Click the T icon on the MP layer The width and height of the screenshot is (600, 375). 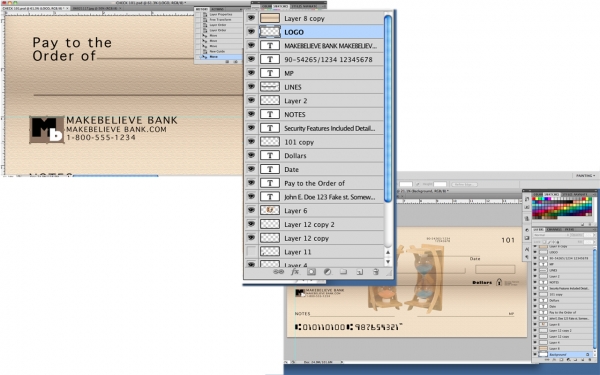pyautogui.click(x=270, y=73)
